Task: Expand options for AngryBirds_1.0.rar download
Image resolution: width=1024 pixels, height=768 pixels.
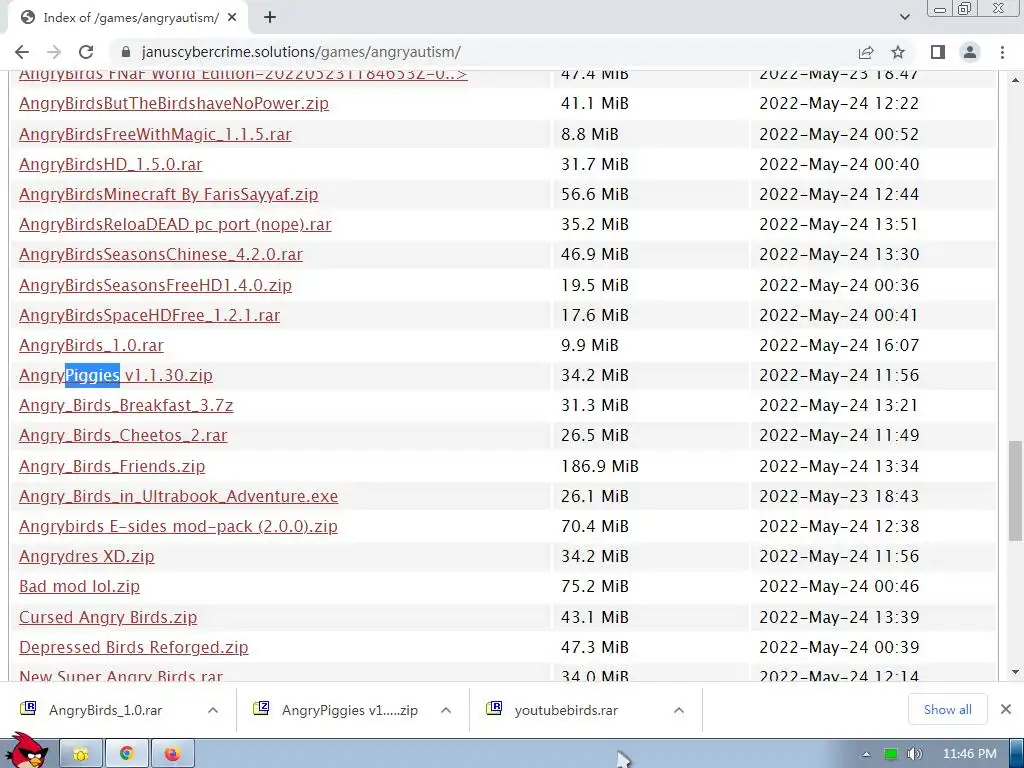Action: (x=213, y=710)
